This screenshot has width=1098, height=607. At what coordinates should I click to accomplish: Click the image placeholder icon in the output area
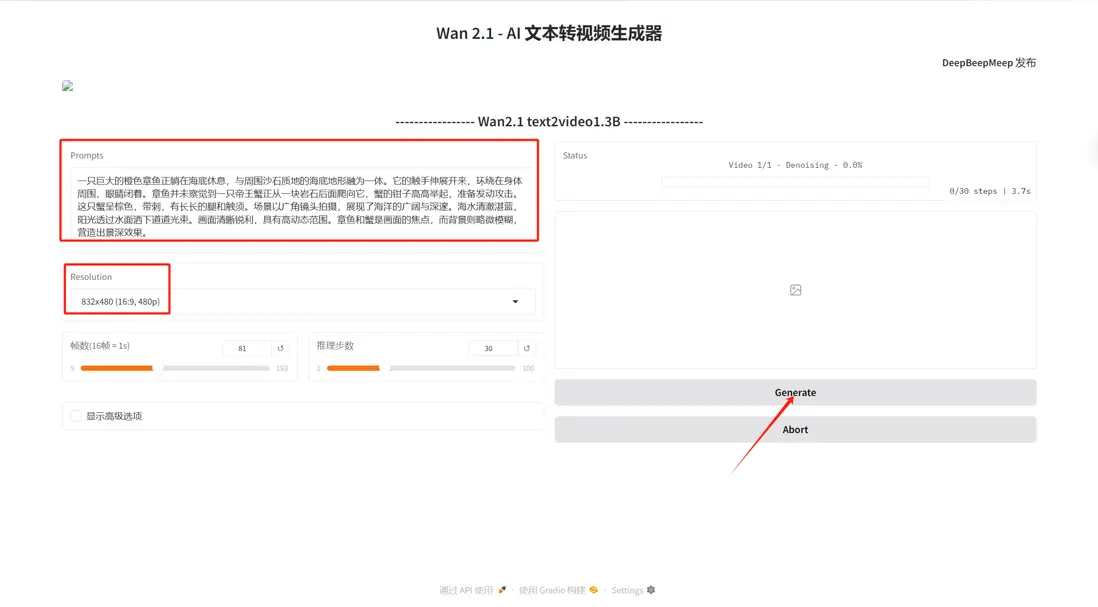click(x=795, y=290)
